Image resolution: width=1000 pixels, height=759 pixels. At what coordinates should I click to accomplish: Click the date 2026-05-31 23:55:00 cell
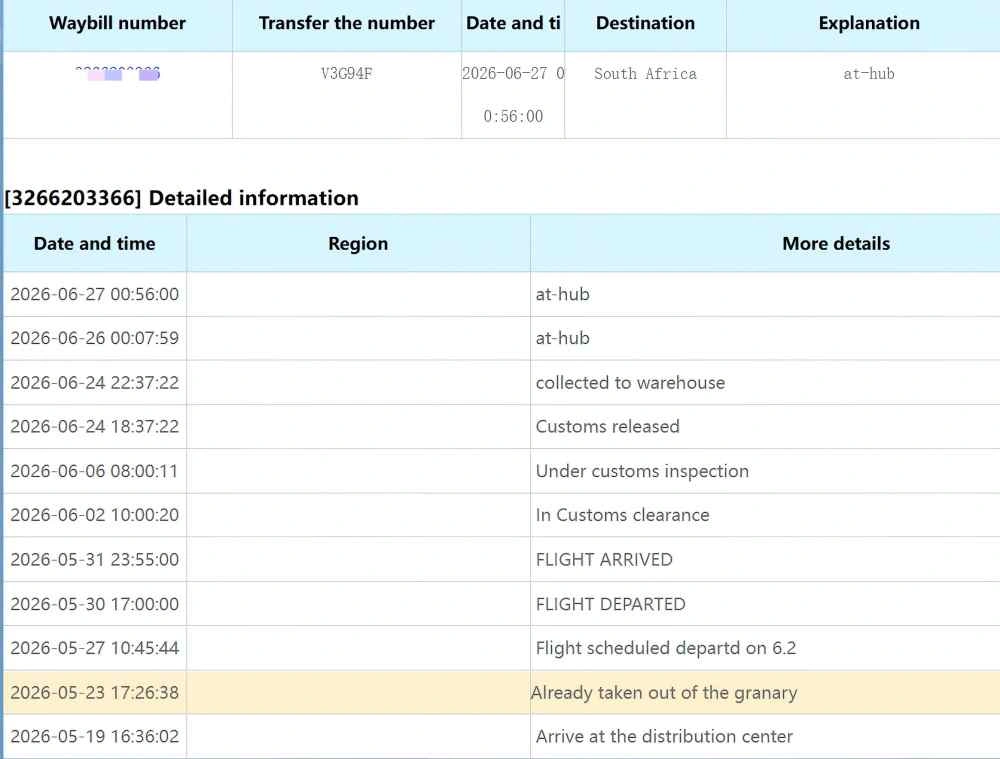click(x=94, y=559)
